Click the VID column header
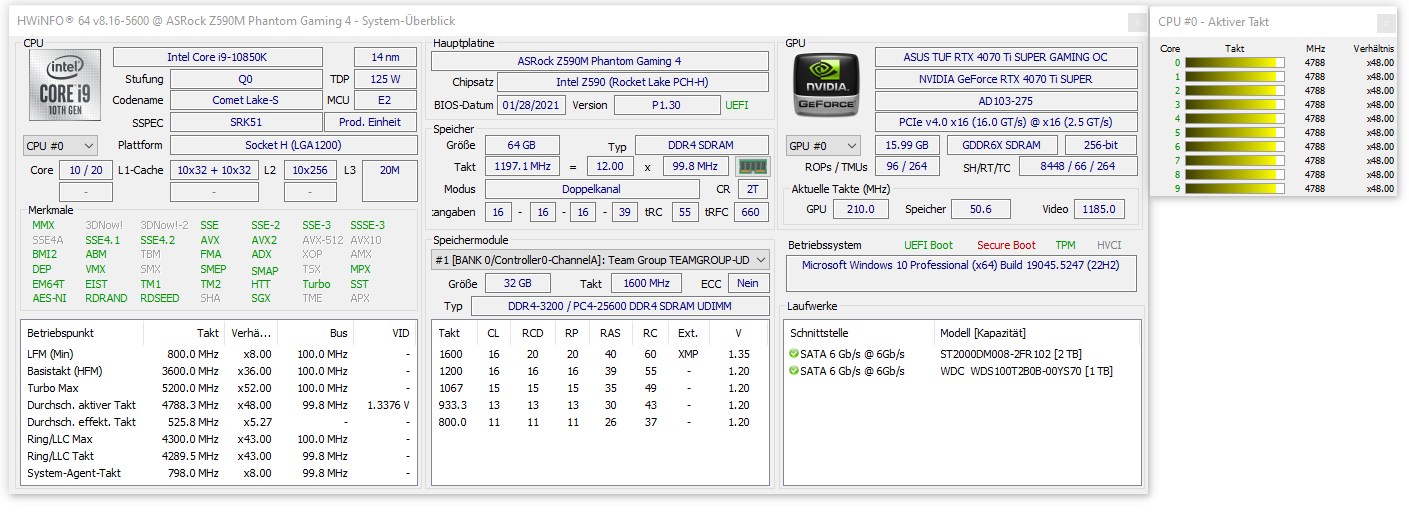1409x512 pixels. pos(384,333)
